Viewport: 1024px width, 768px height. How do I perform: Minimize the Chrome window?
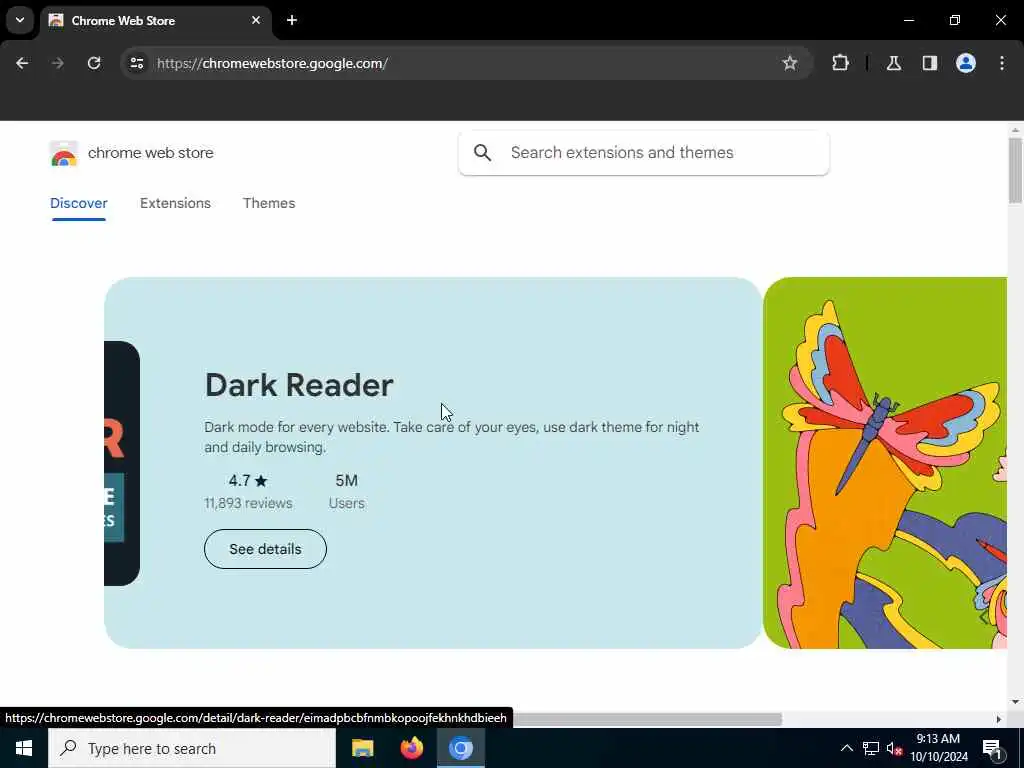point(908,20)
